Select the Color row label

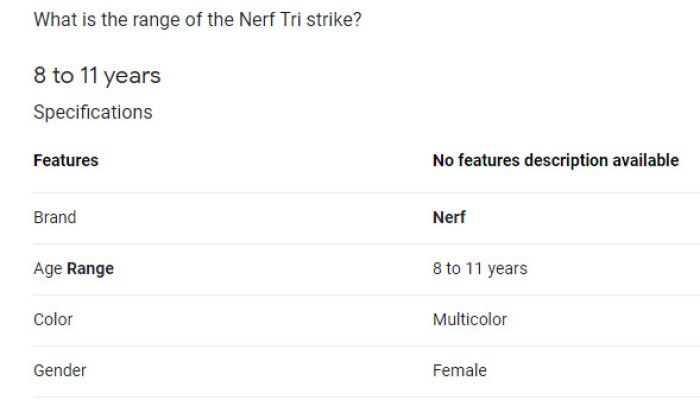[x=53, y=320]
